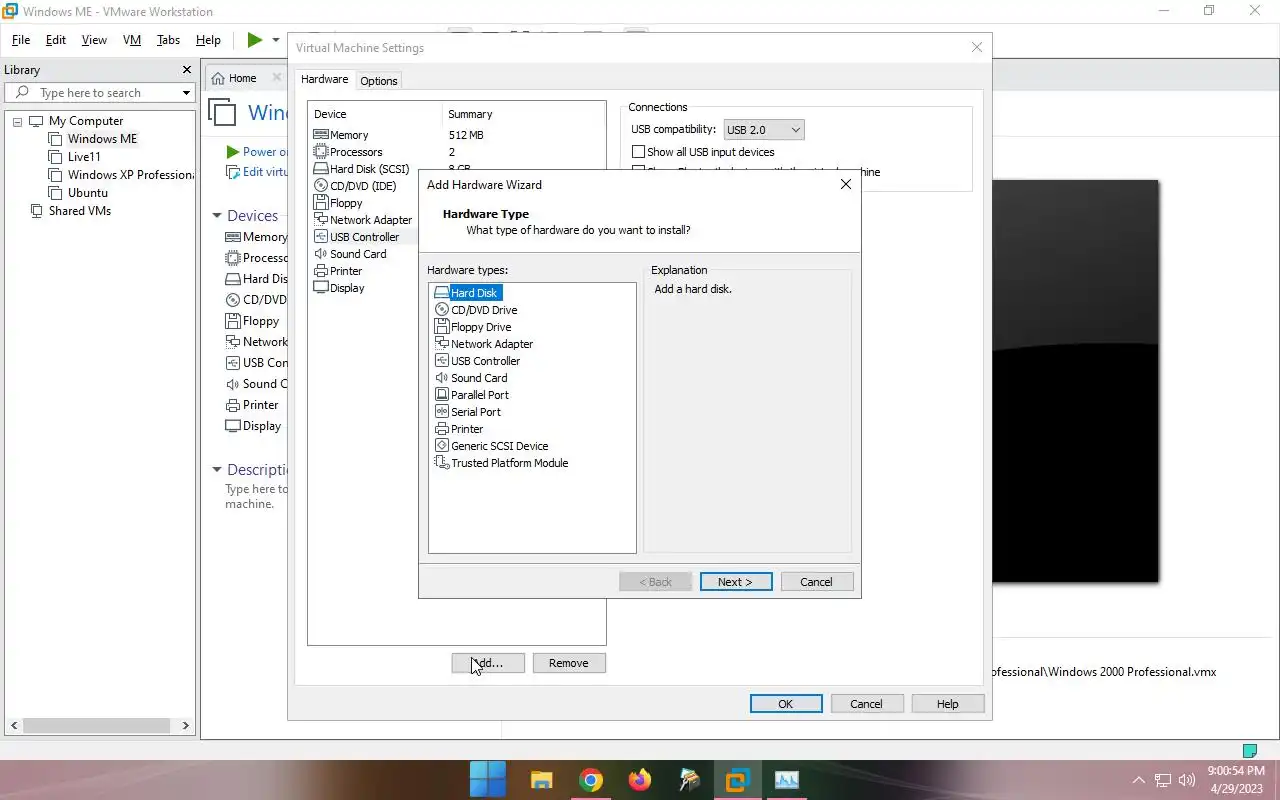
Task: Open USB compatibility dropdown
Action: 764,130
